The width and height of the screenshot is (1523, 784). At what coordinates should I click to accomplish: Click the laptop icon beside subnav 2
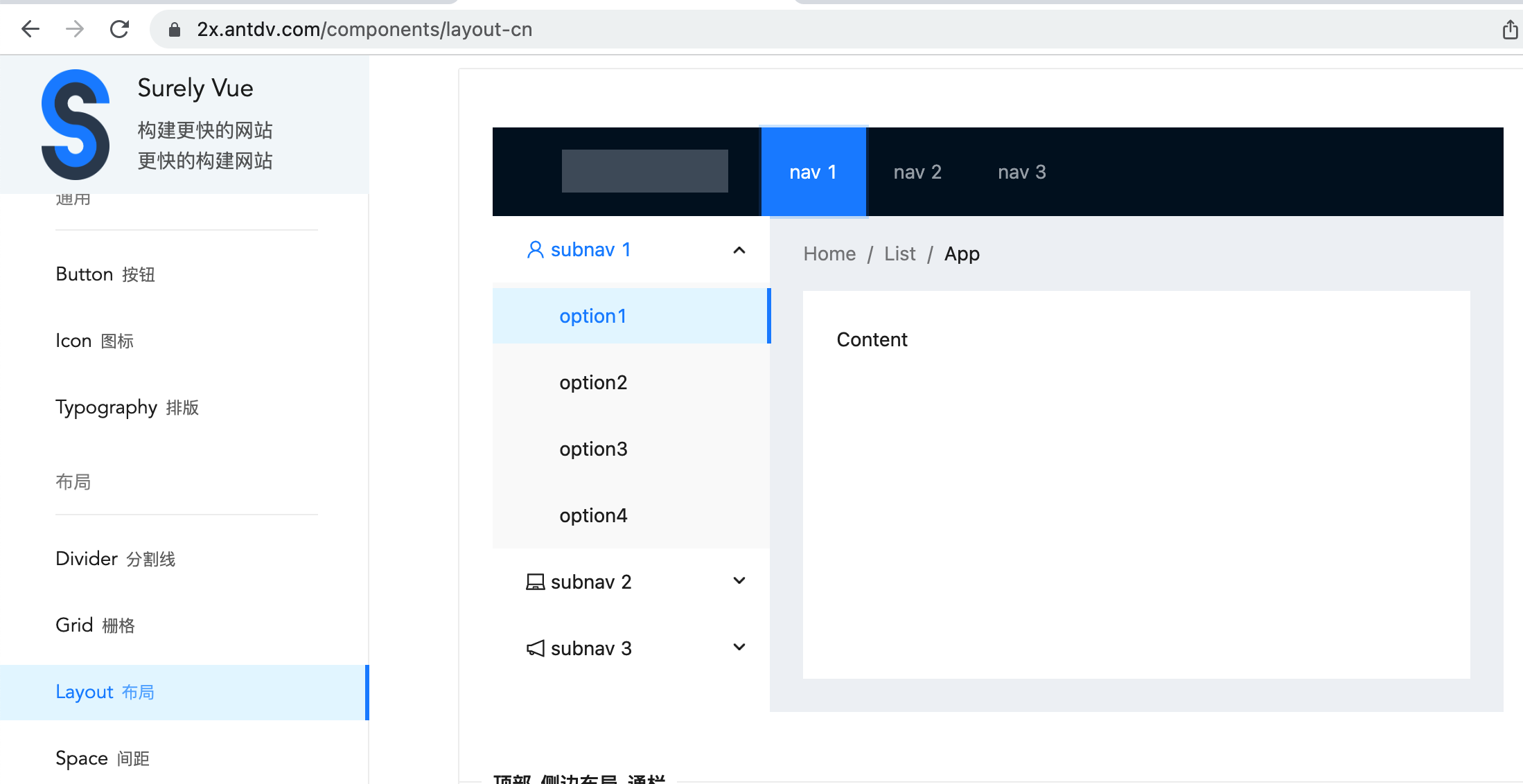click(x=535, y=582)
